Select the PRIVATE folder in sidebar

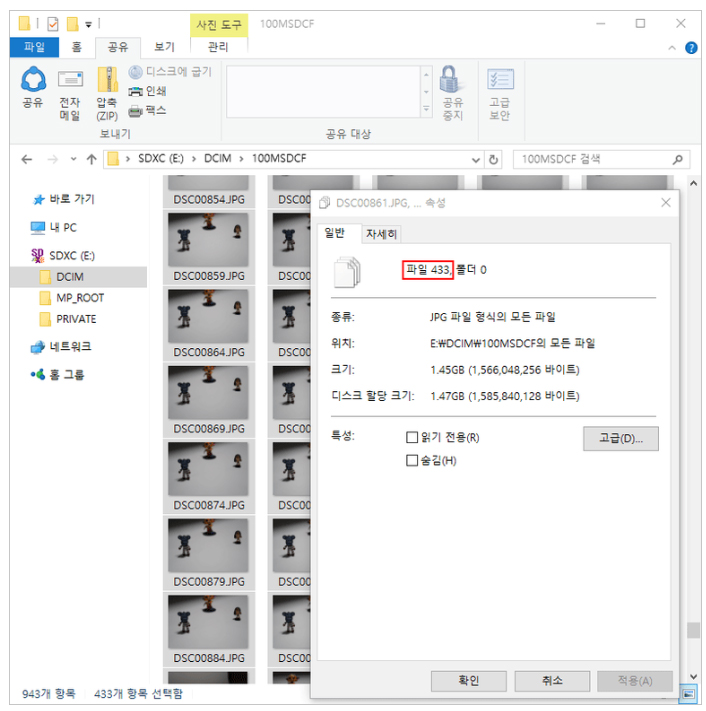pos(68,319)
